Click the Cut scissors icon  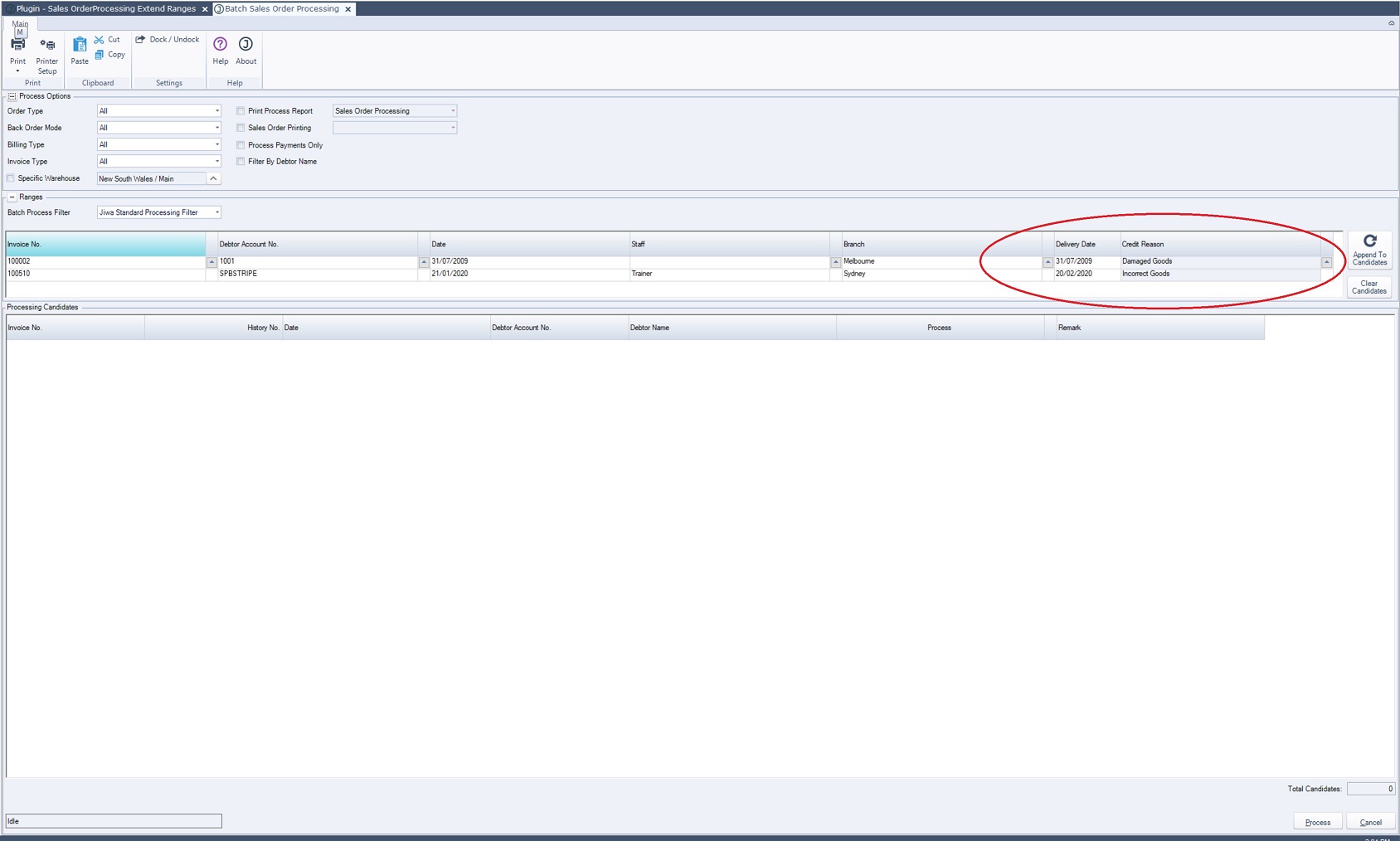pyautogui.click(x=100, y=40)
